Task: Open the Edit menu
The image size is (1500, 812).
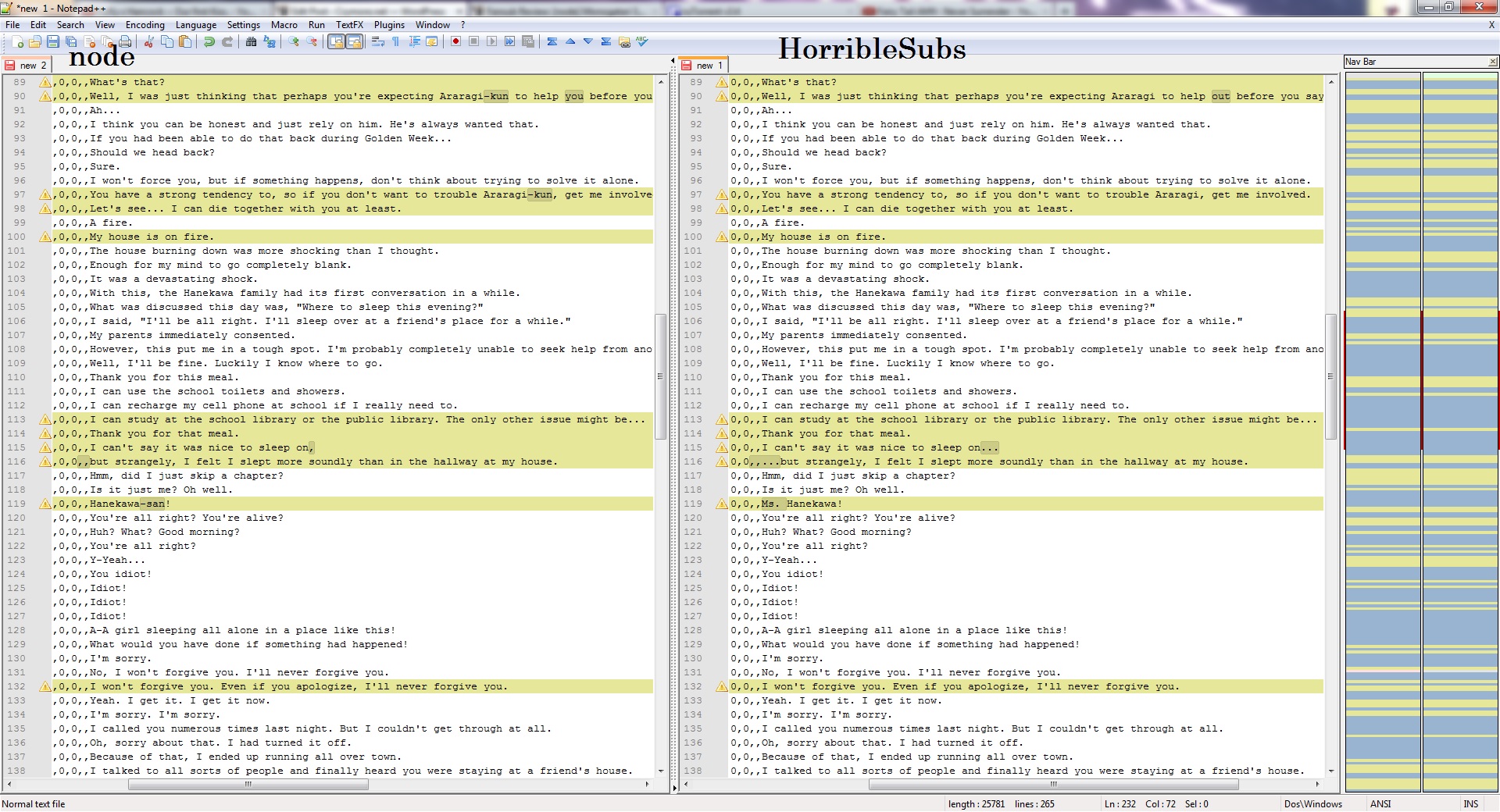Action: click(38, 25)
